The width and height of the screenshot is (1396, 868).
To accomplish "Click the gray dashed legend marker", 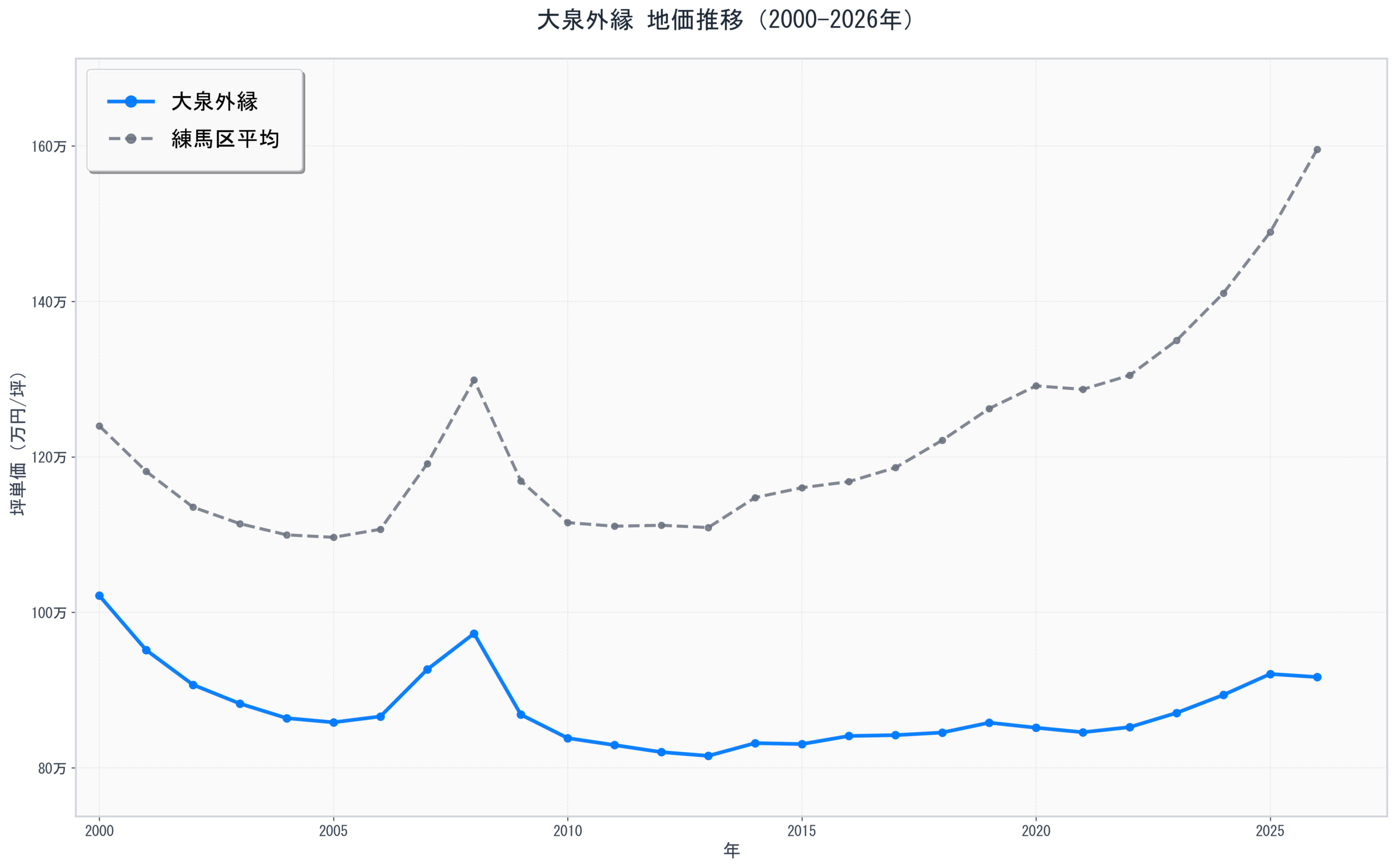I will pos(131,139).
